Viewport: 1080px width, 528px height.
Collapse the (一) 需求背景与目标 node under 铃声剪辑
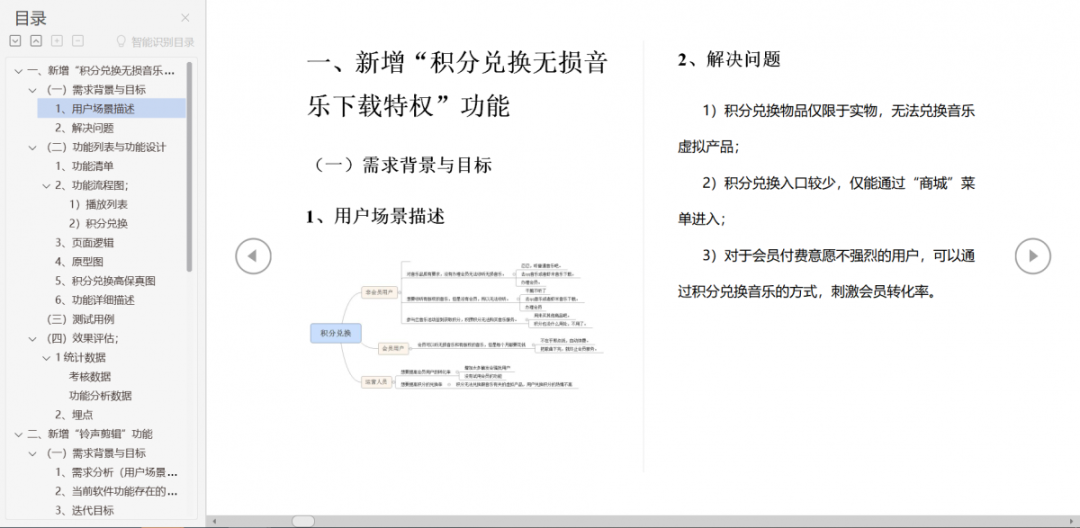pyautogui.click(x=32, y=453)
